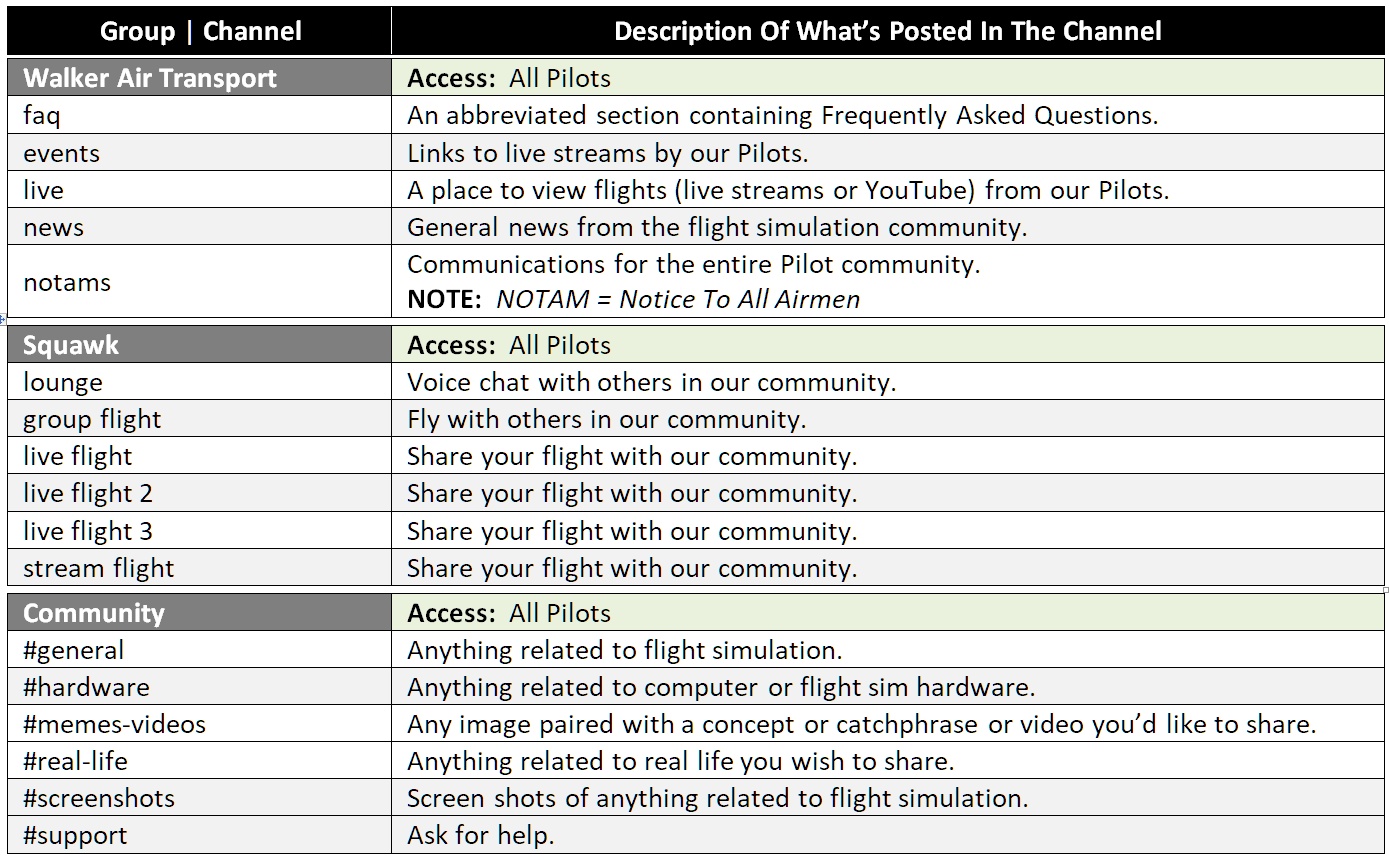
Task: Click the live flight 2 channel
Action: [x=199, y=493]
